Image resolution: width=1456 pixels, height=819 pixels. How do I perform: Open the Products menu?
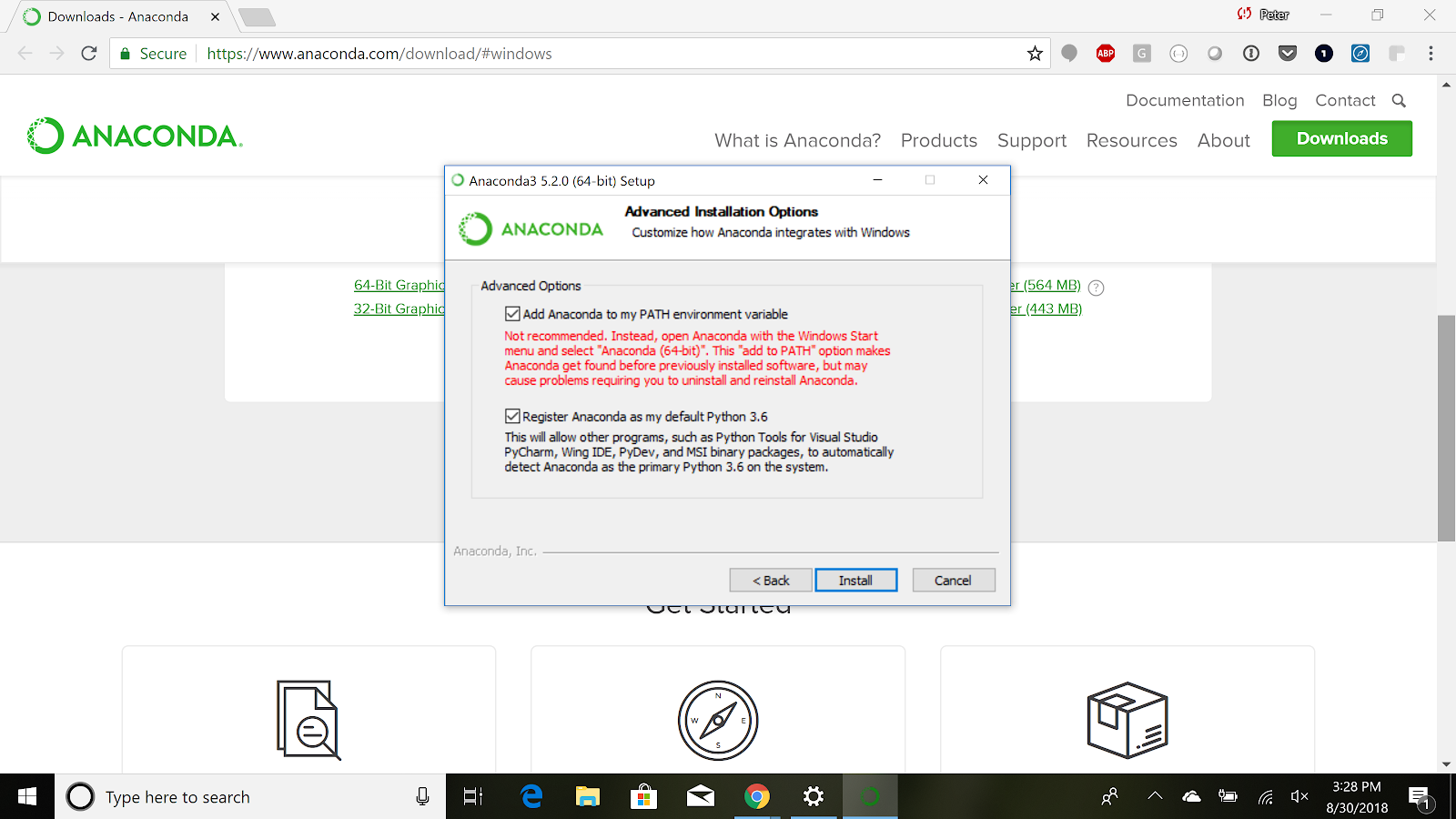[x=939, y=141]
